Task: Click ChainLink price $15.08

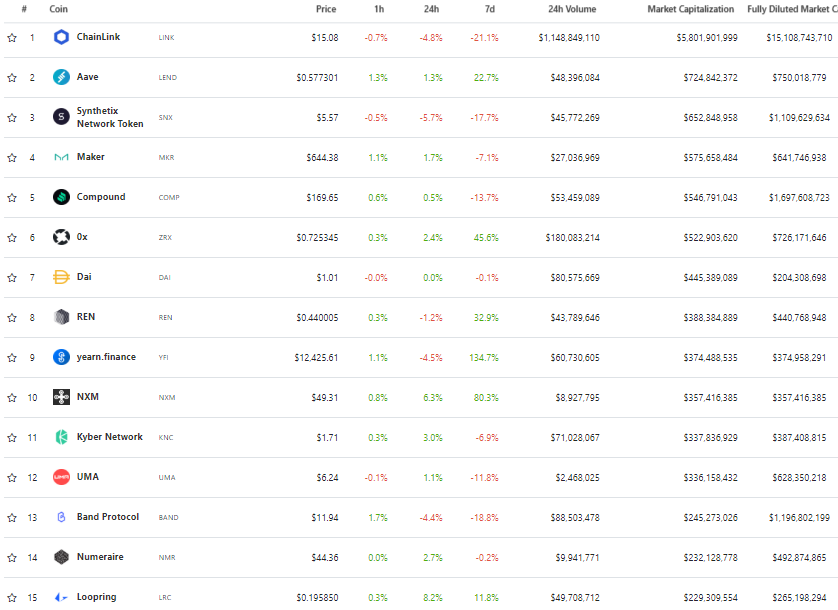Action: pos(325,37)
